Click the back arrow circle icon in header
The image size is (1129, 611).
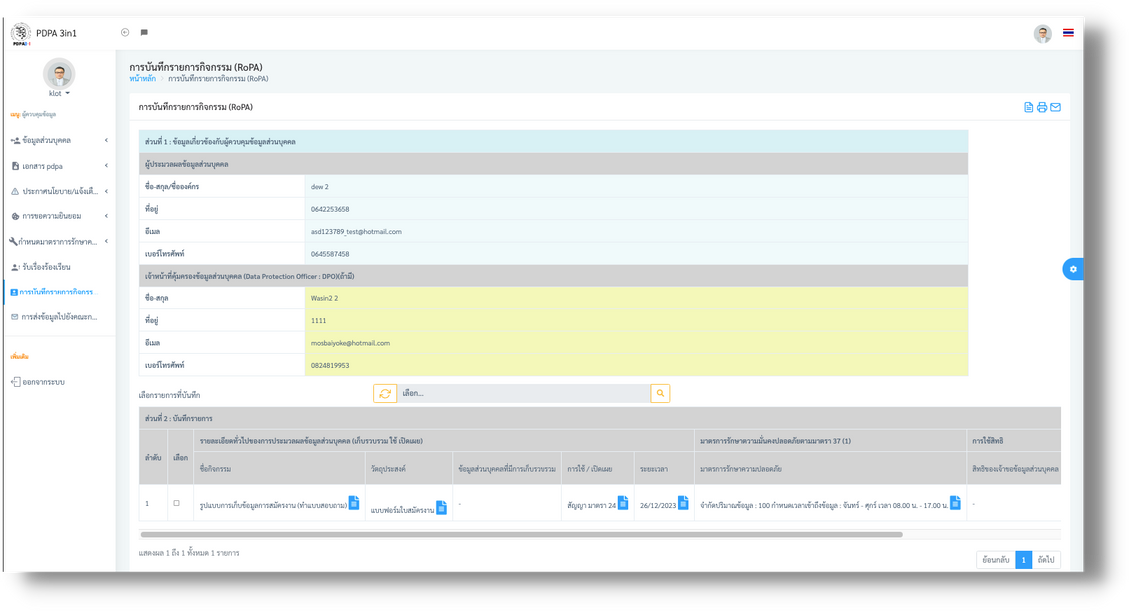[125, 32]
